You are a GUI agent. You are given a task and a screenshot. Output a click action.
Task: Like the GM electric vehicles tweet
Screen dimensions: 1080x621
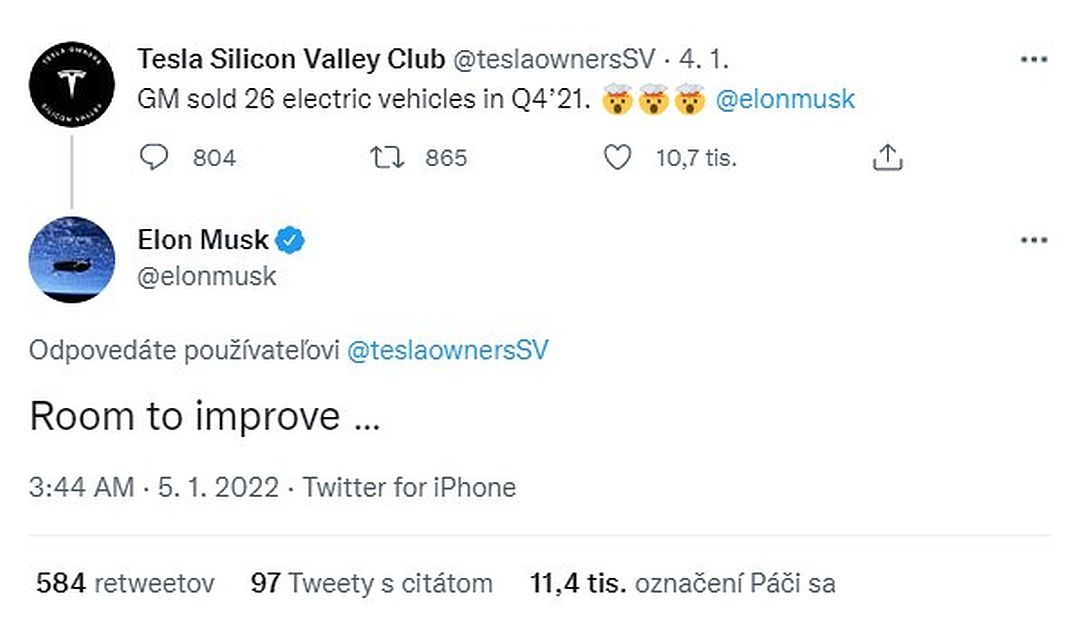coord(617,158)
